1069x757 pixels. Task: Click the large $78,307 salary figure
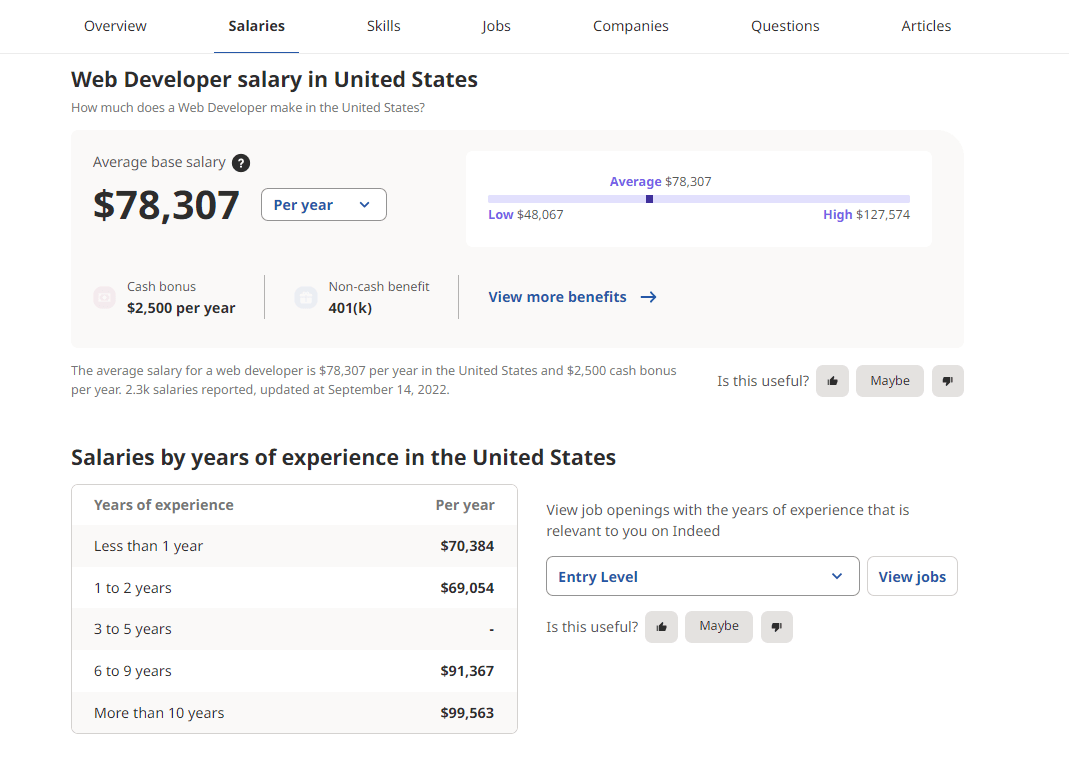click(x=166, y=205)
